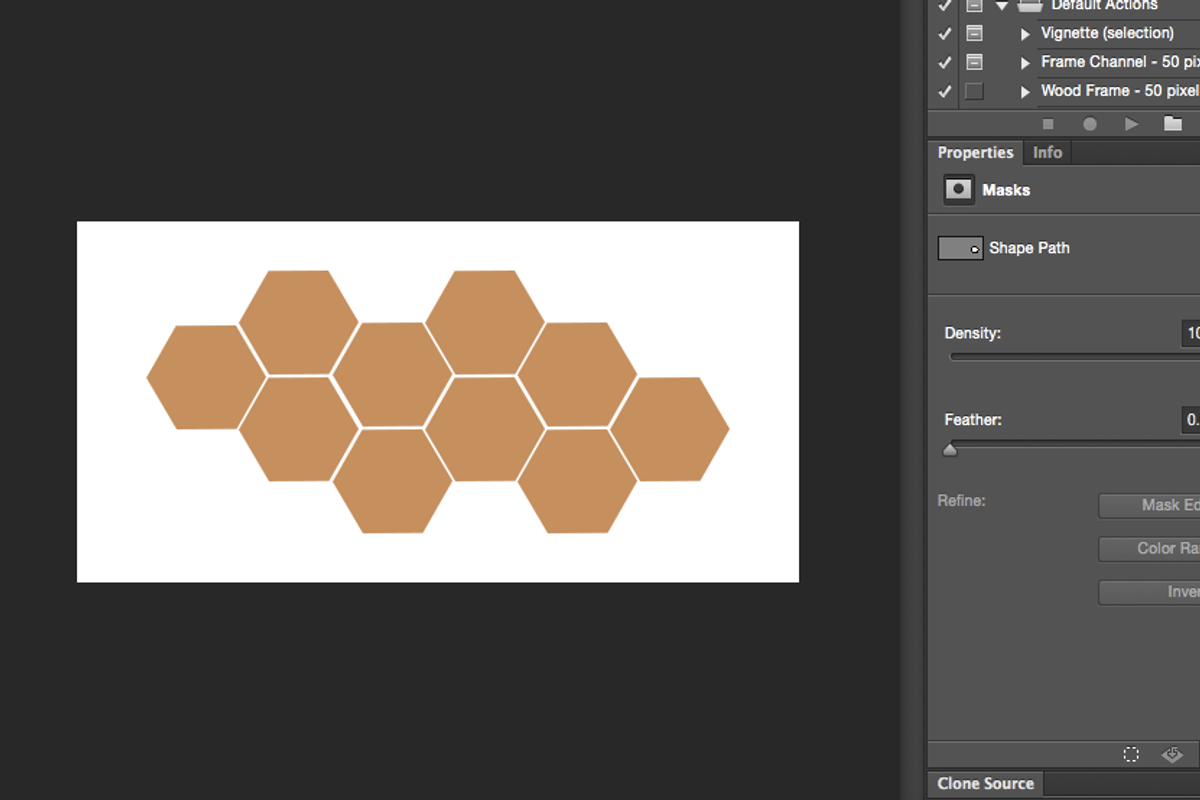The height and width of the screenshot is (800, 1200).
Task: Expand the Frame Channel action
Action: click(x=1025, y=63)
